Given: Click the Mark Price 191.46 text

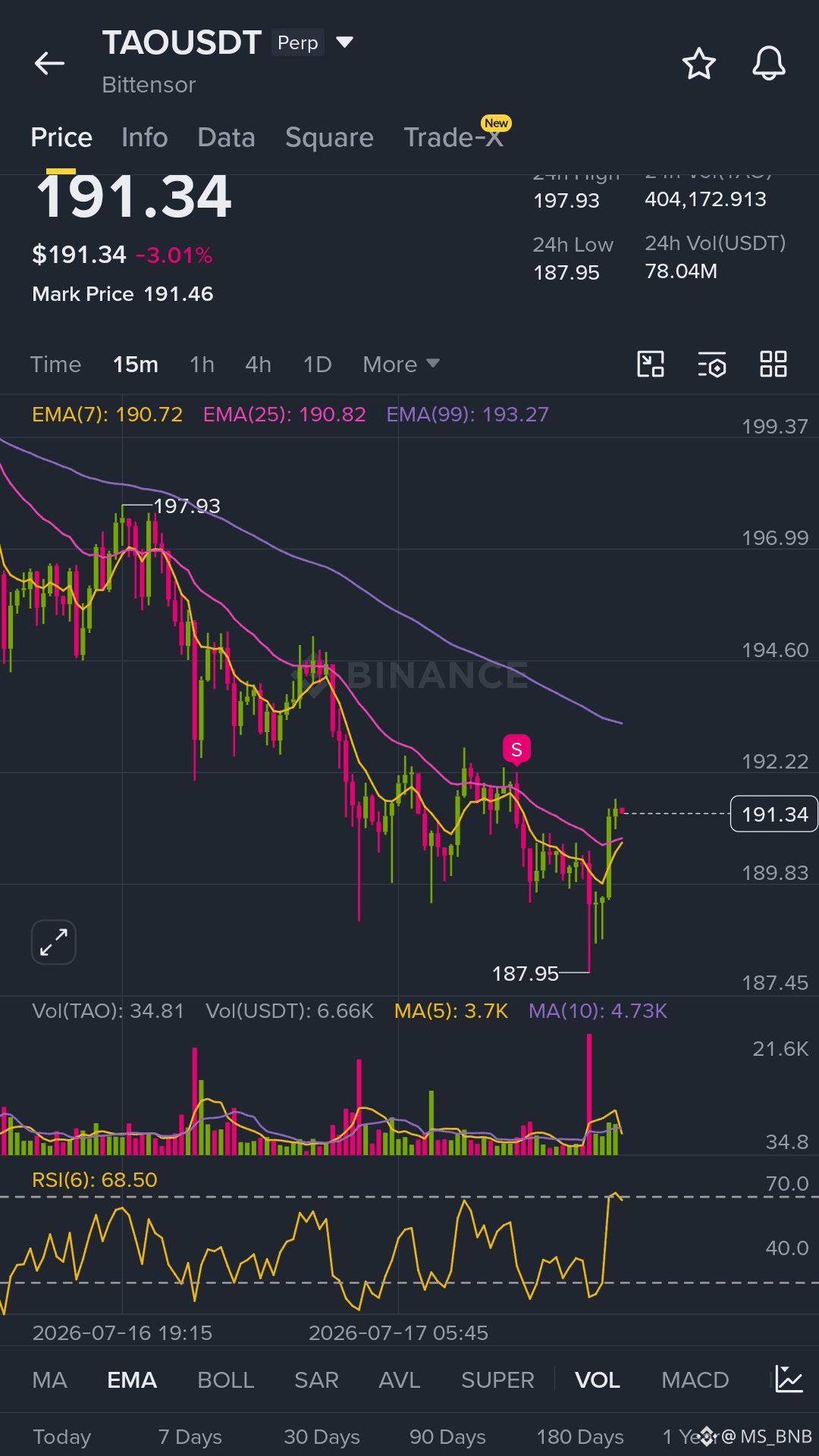Looking at the screenshot, I should point(123,294).
